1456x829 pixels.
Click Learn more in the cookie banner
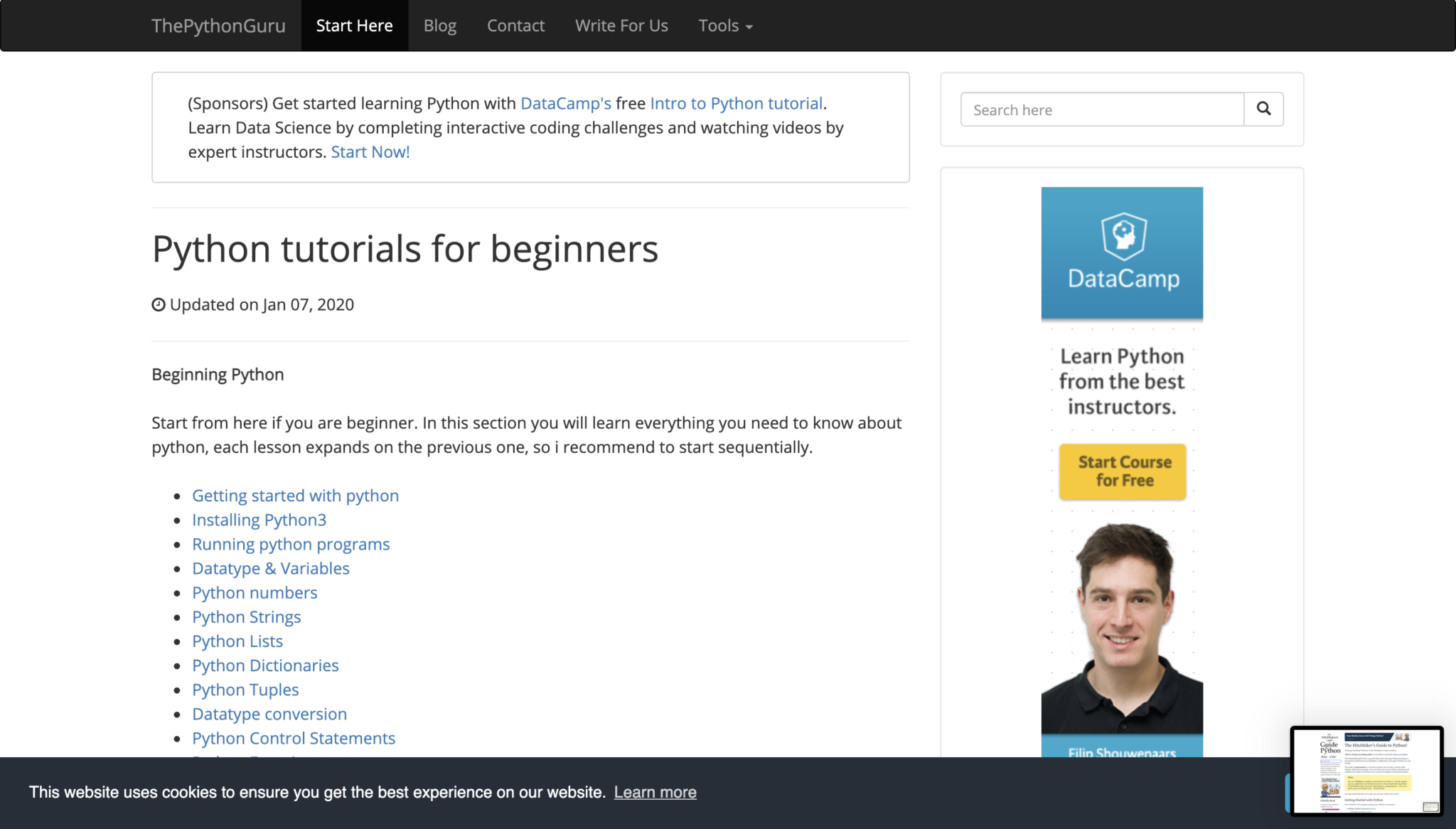point(655,792)
